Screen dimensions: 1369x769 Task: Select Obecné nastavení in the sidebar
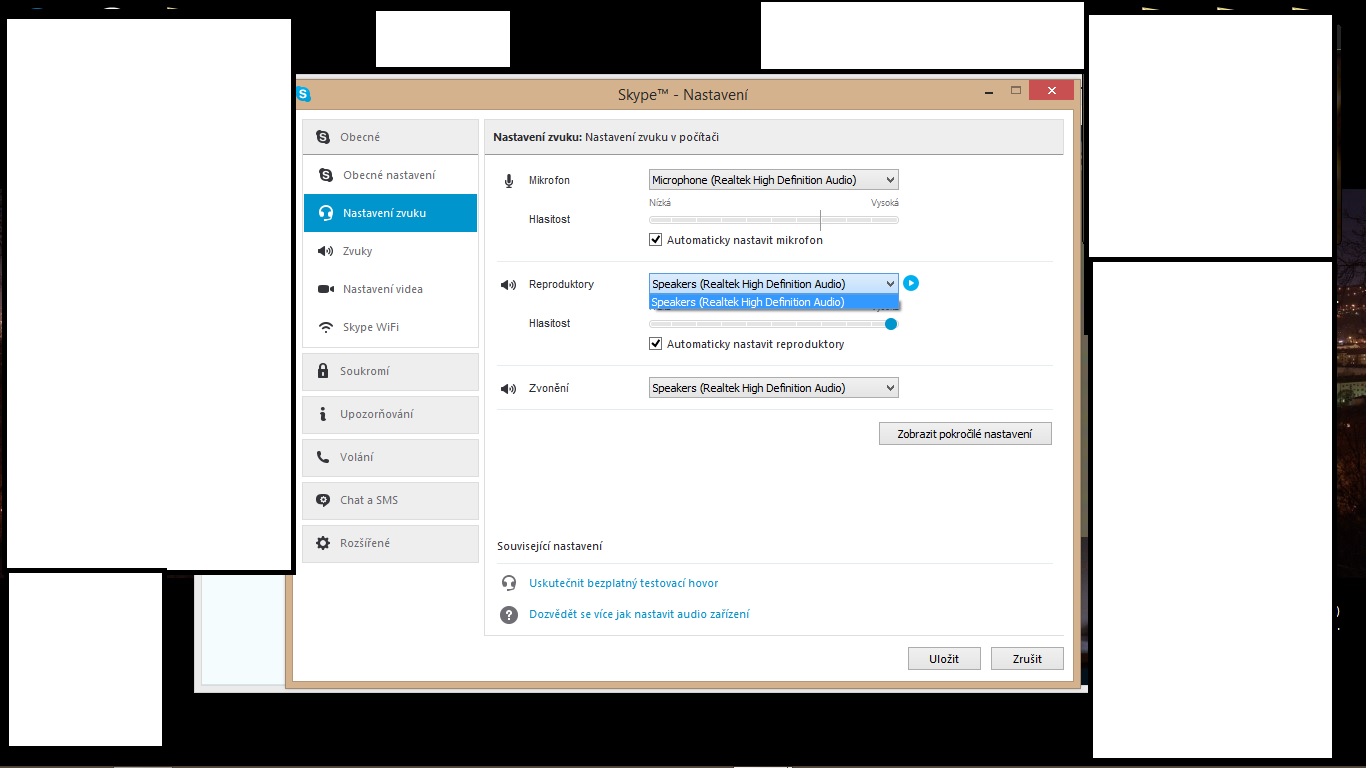point(391,175)
